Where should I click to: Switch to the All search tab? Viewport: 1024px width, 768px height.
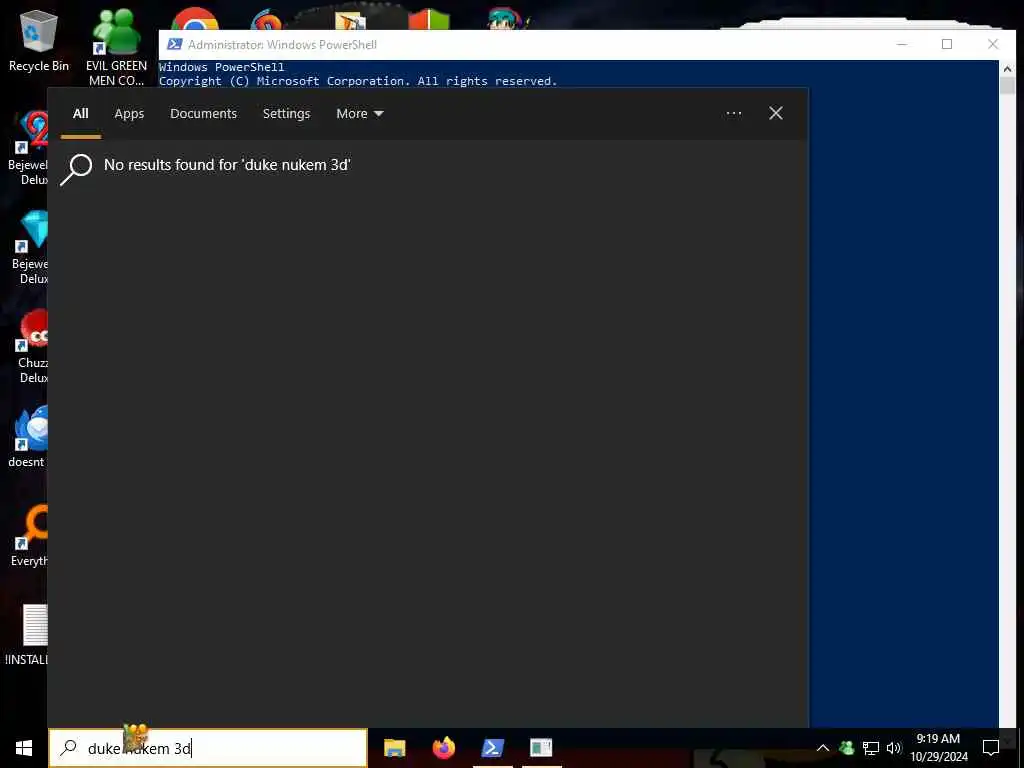[80, 114]
